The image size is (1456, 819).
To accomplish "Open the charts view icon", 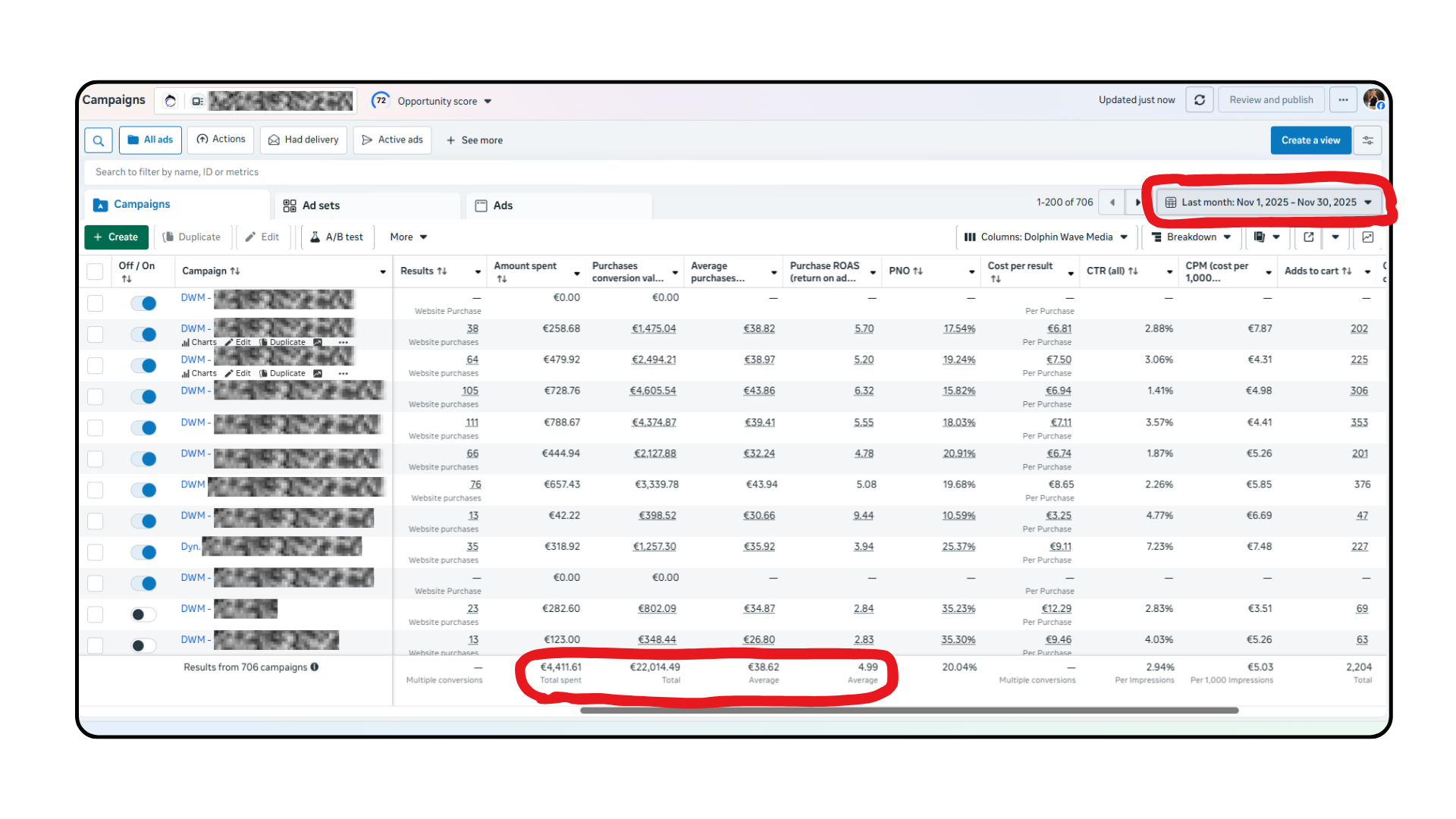I will tap(1368, 237).
